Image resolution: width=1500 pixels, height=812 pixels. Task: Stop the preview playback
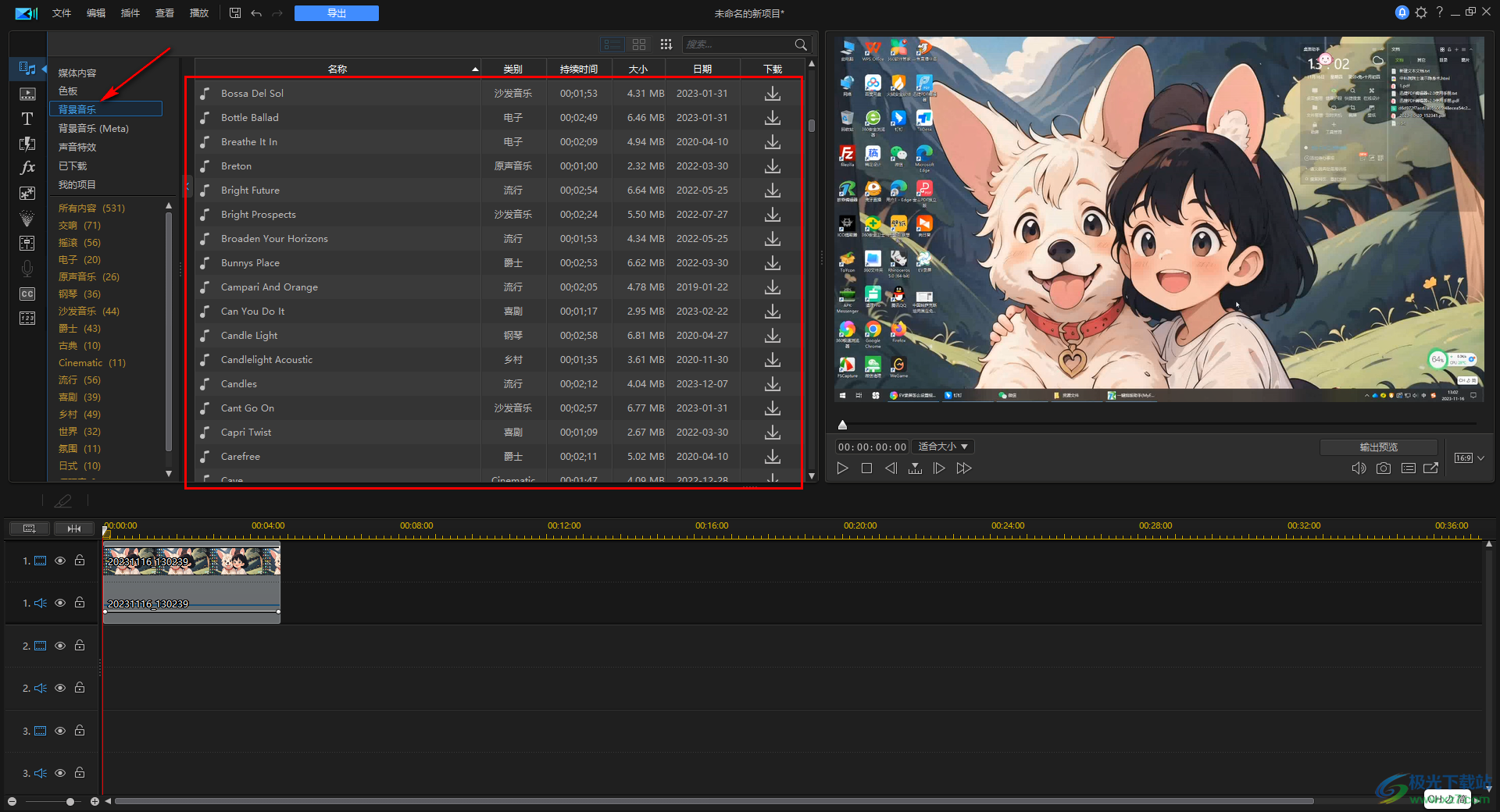tap(866, 468)
